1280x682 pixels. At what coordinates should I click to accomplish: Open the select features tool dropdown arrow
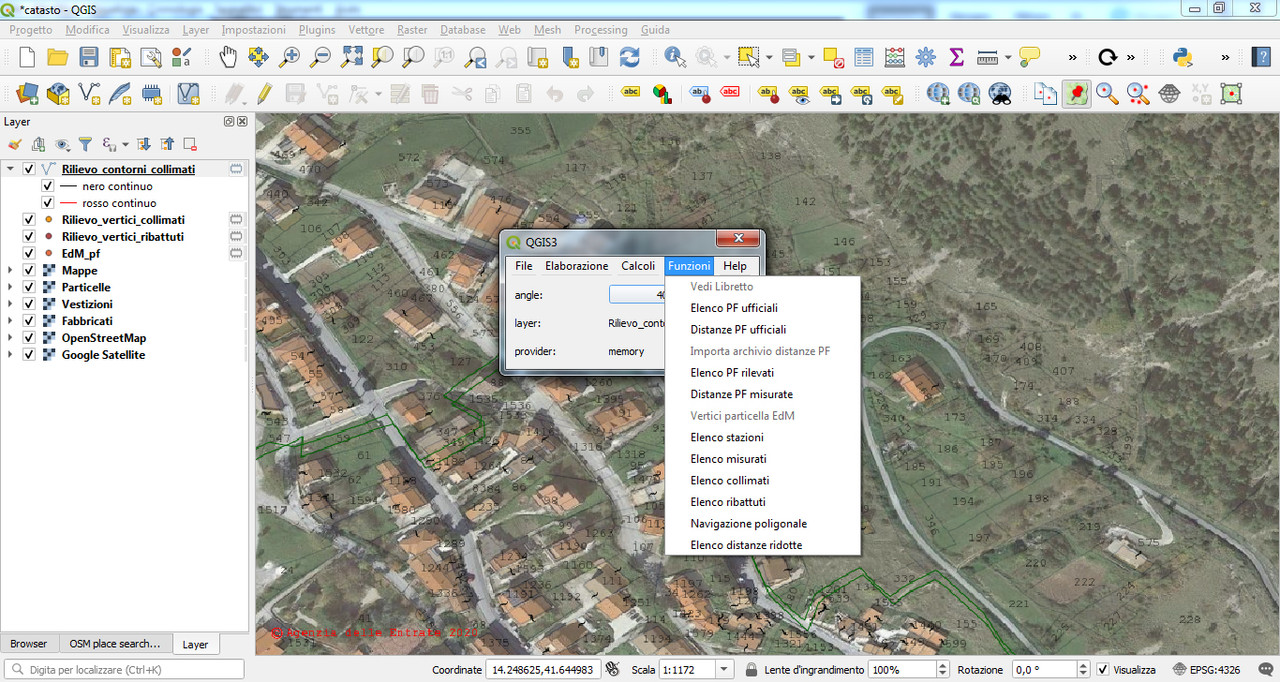pyautogui.click(x=768, y=57)
